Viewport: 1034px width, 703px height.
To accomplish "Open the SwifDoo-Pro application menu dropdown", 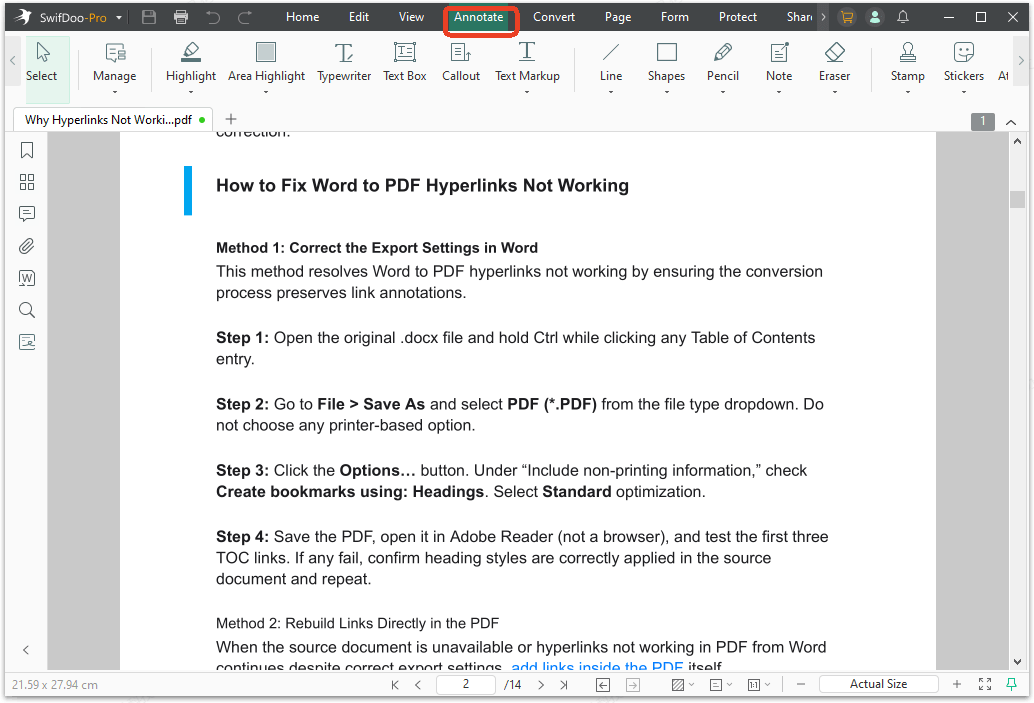I will 119,18.
